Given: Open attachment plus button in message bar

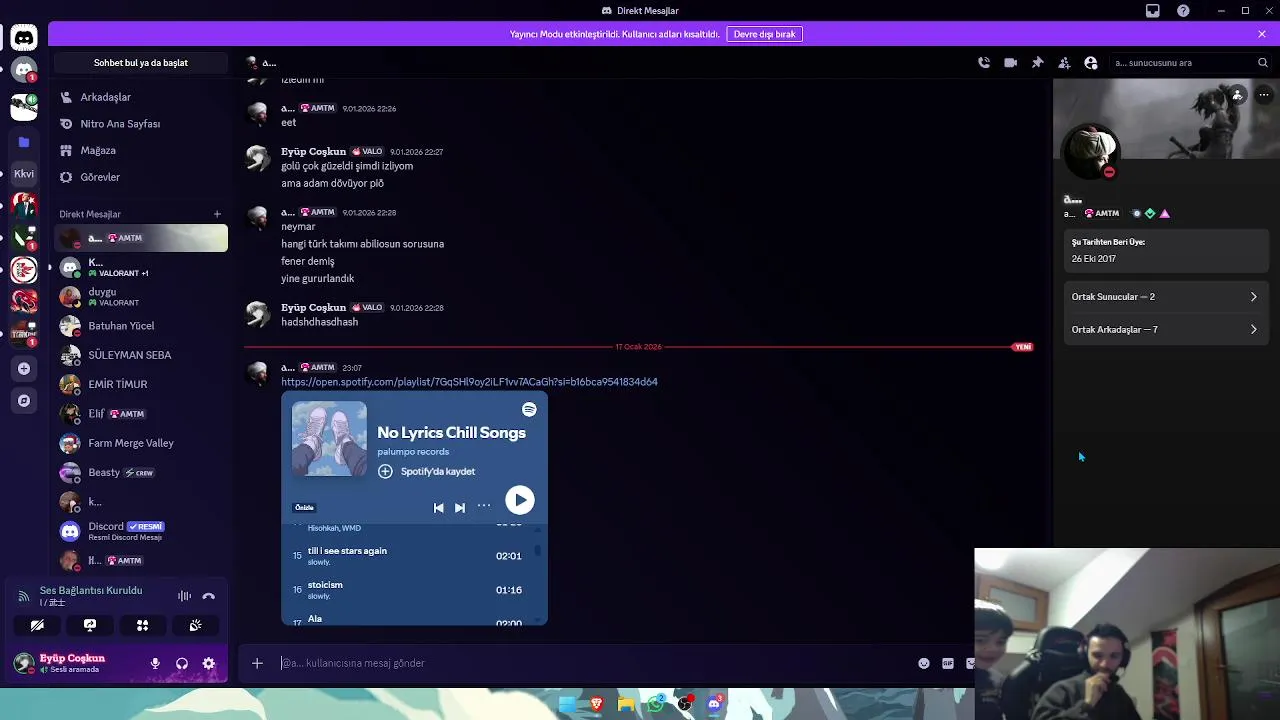Looking at the screenshot, I should pos(257,663).
